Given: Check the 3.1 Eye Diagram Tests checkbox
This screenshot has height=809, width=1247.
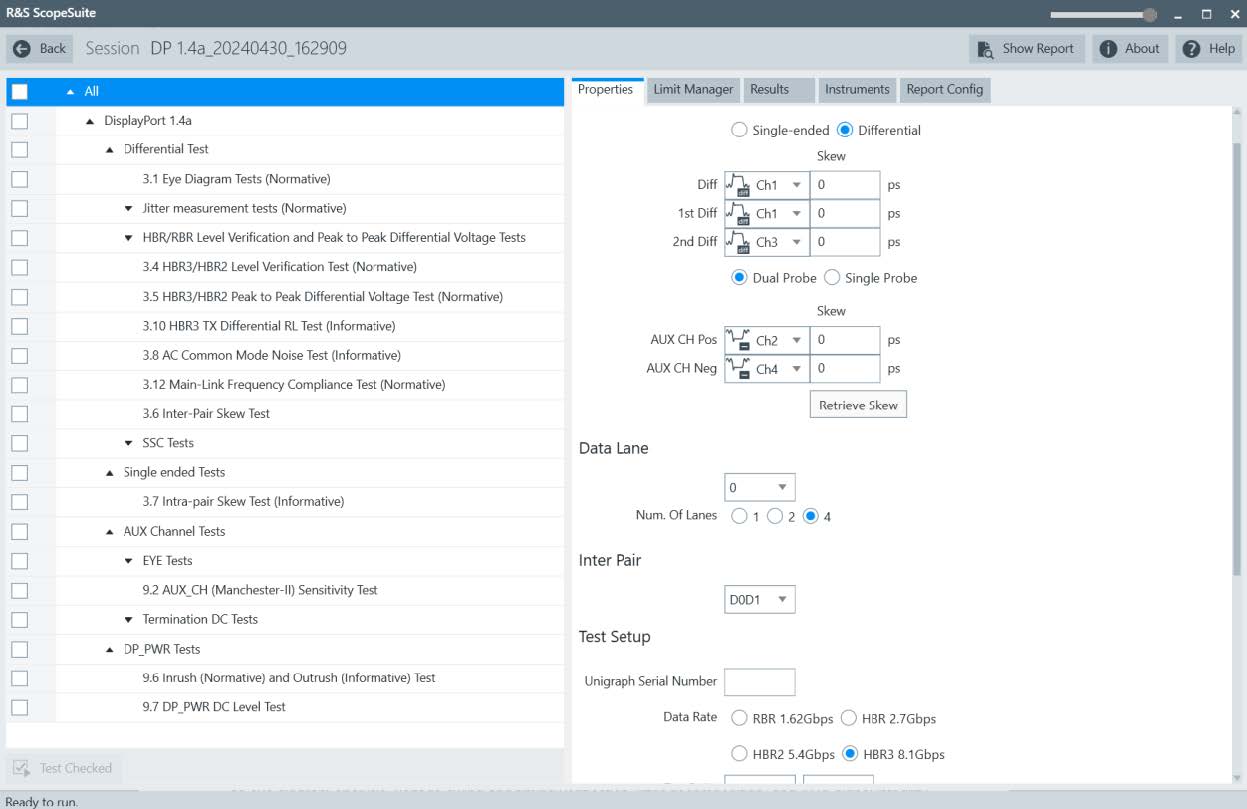Looking at the screenshot, I should click(x=19, y=179).
